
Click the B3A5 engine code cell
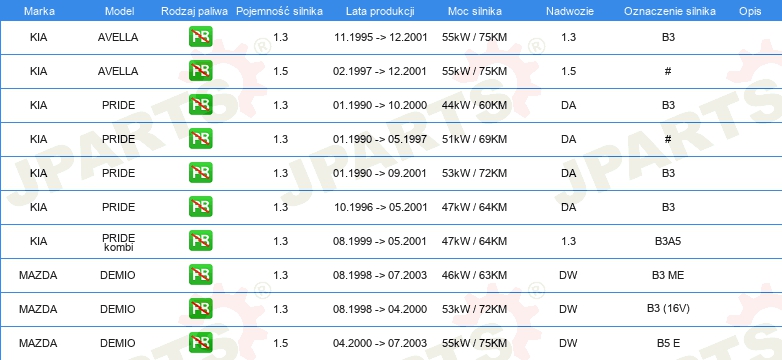click(668, 241)
